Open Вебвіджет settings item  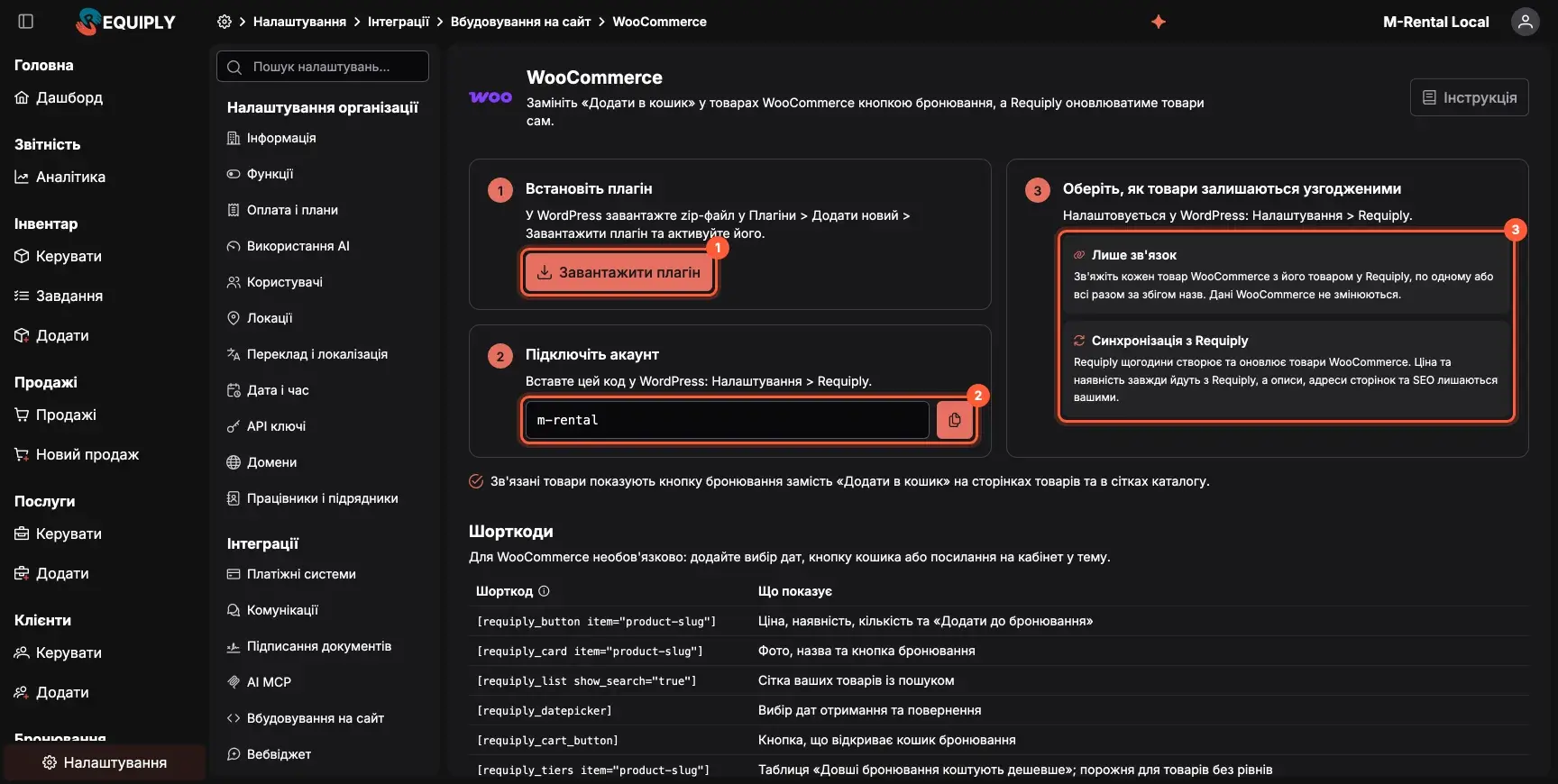[x=269, y=754]
